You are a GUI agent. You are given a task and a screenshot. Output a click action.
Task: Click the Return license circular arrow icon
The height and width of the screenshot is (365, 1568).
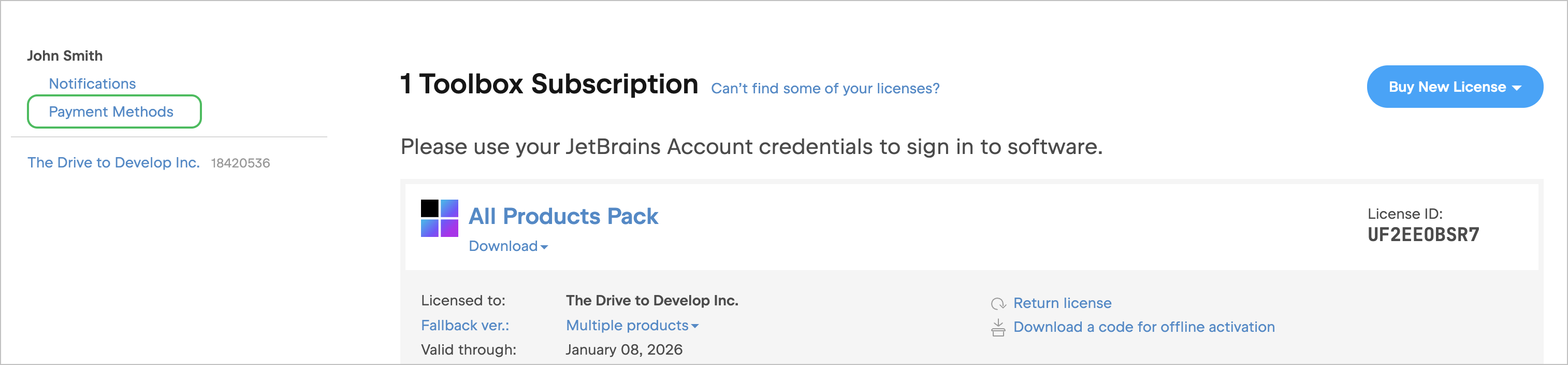click(x=998, y=303)
